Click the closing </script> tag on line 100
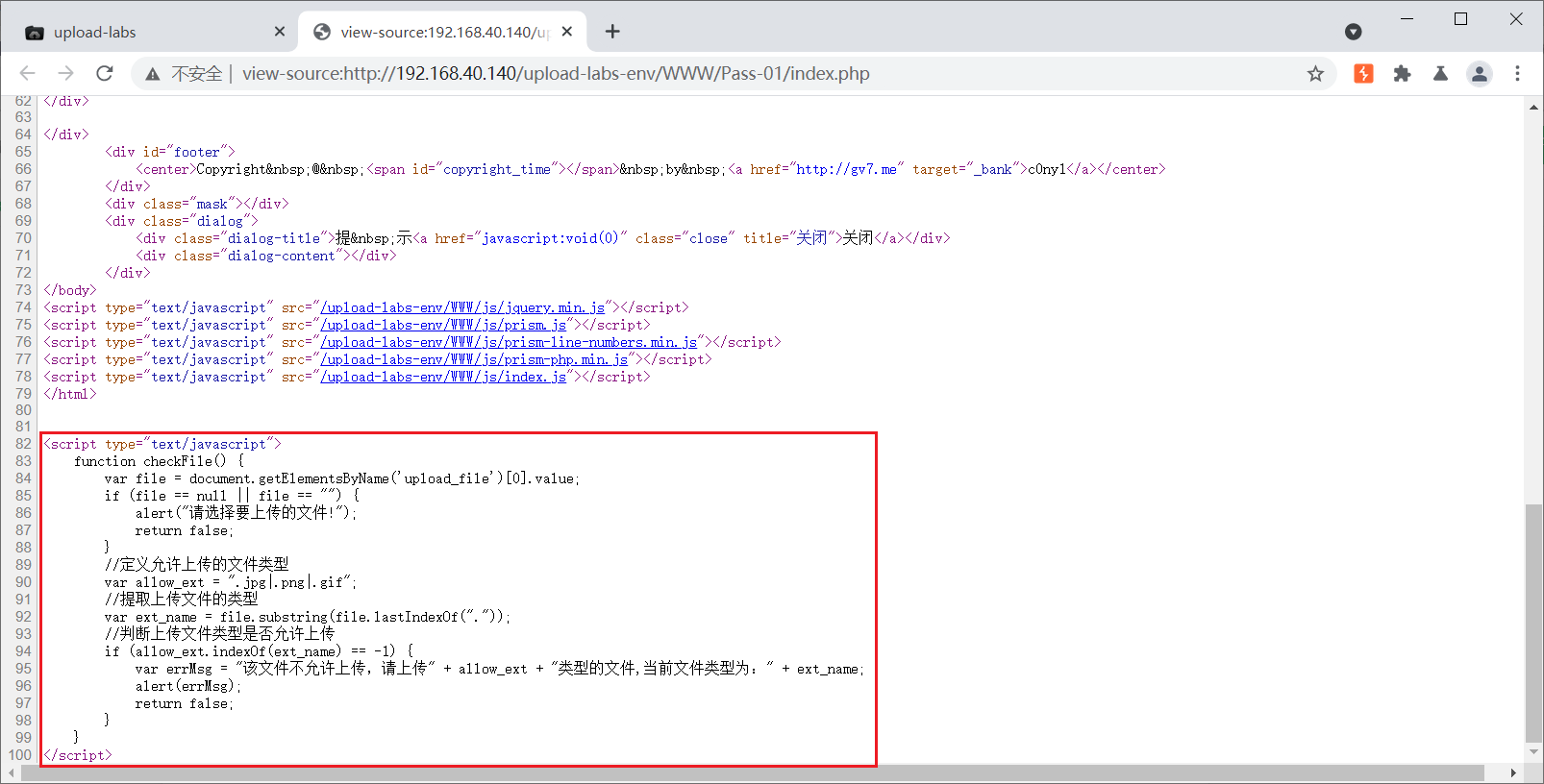This screenshot has width=1544, height=784. point(78,756)
